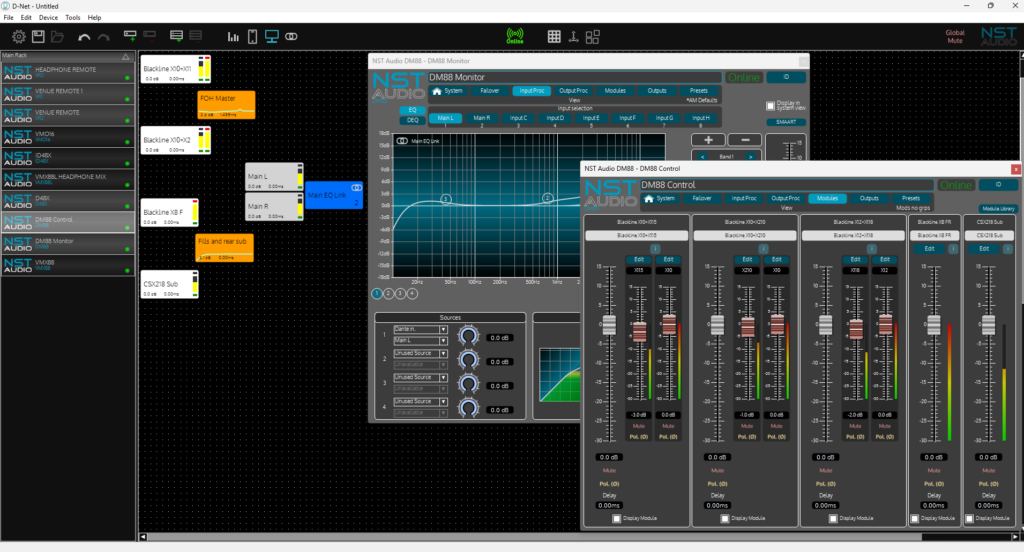Image resolution: width=1024 pixels, height=552 pixels.
Task: Click the Blackline X10+X15 master fader
Action: pyautogui.click(x=609, y=325)
